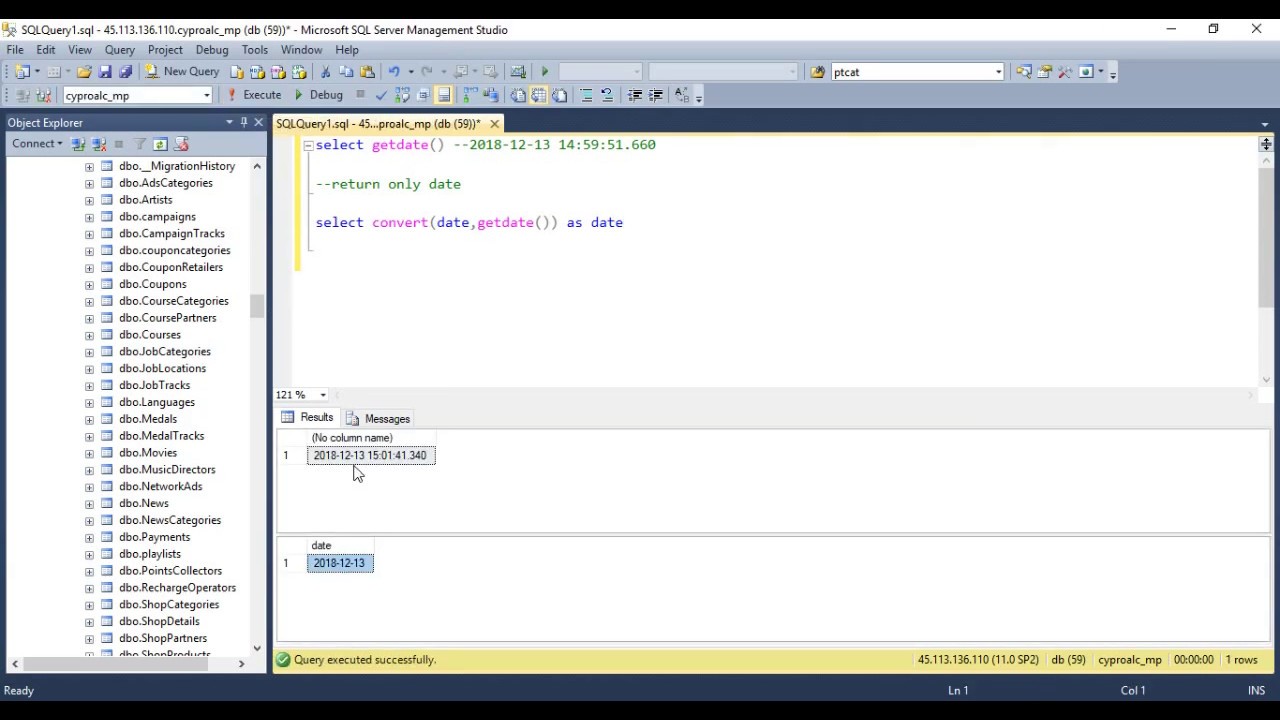Select the dbo.RechargeOperators table
1280x720 pixels.
(177, 588)
